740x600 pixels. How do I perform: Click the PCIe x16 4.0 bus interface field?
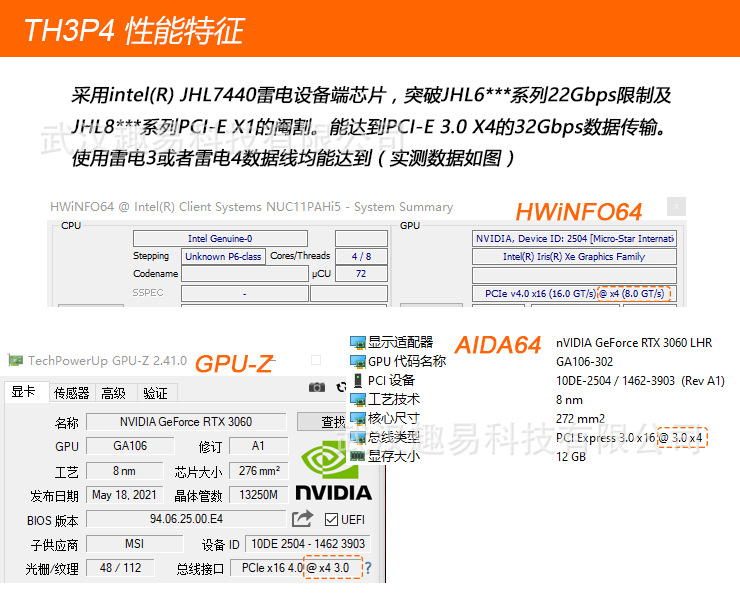click(295, 568)
